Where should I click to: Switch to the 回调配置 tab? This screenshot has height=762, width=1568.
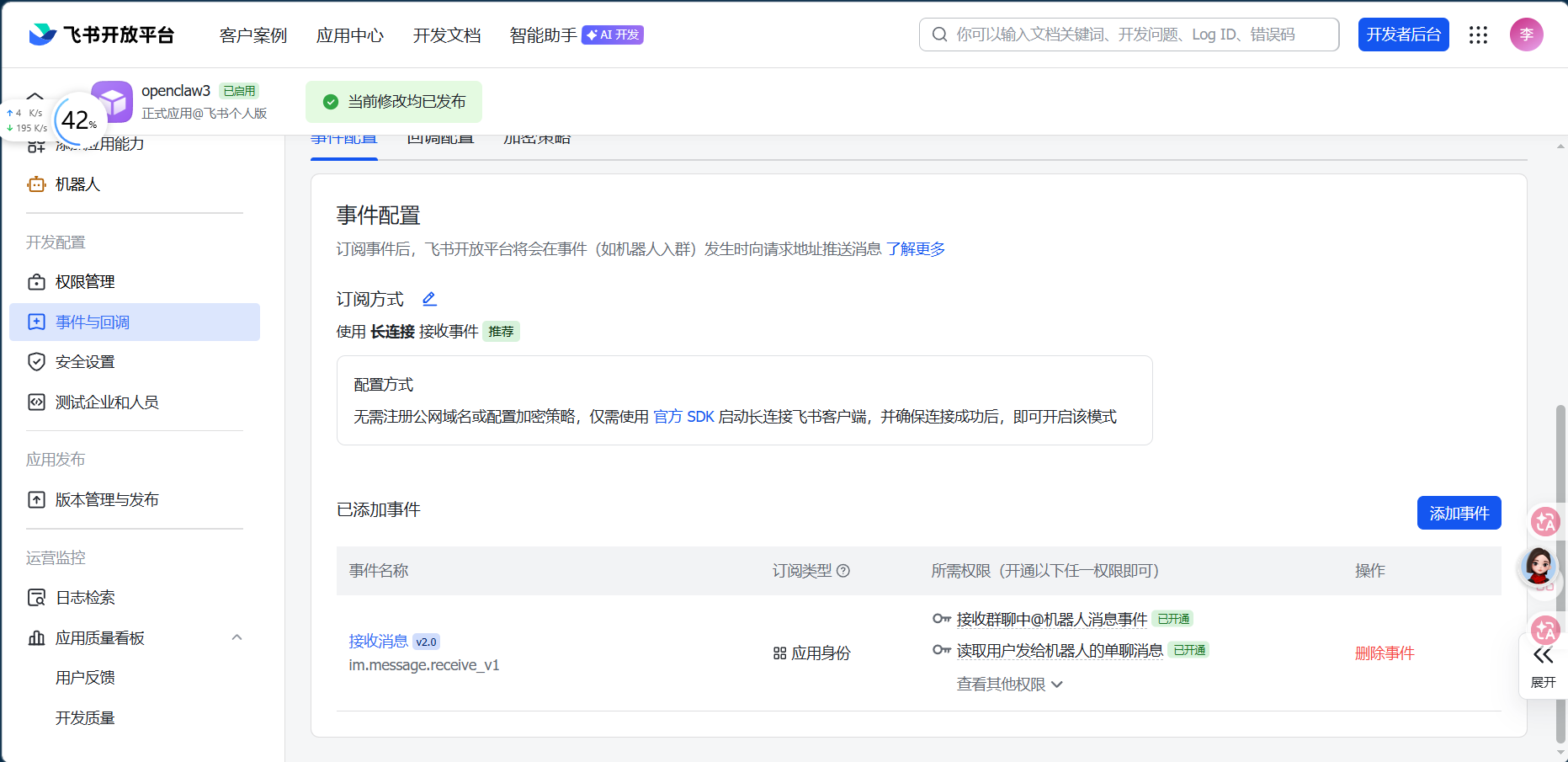[x=440, y=137]
